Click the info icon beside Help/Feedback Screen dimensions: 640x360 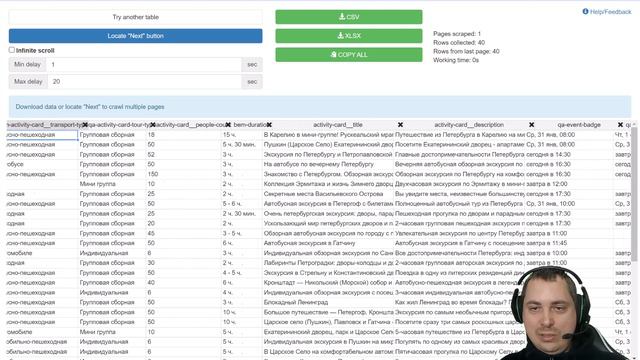[585, 11]
